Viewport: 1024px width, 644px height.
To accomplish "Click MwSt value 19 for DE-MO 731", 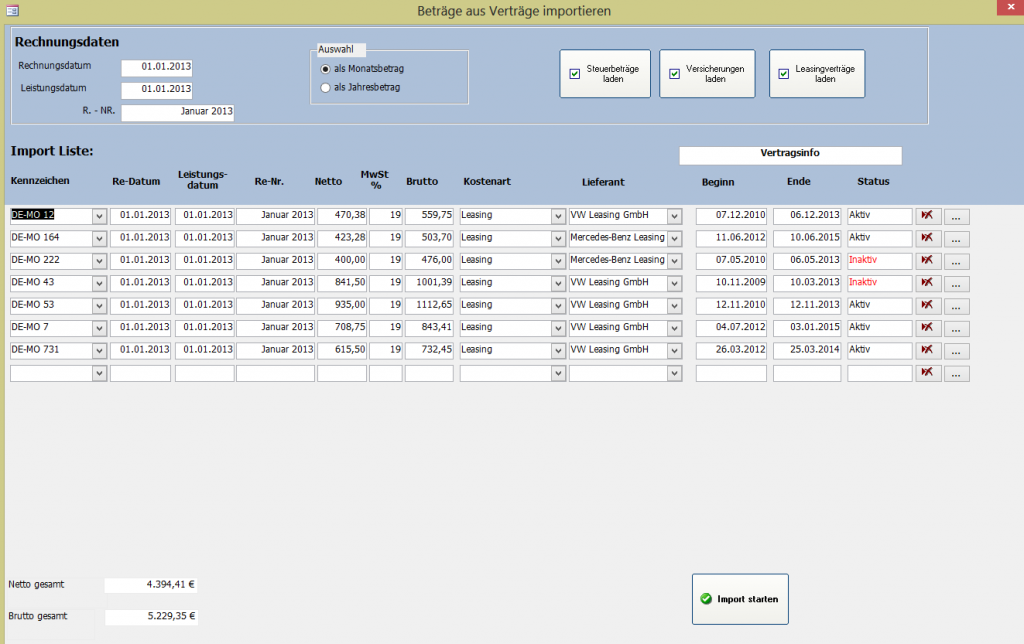I will click(385, 350).
